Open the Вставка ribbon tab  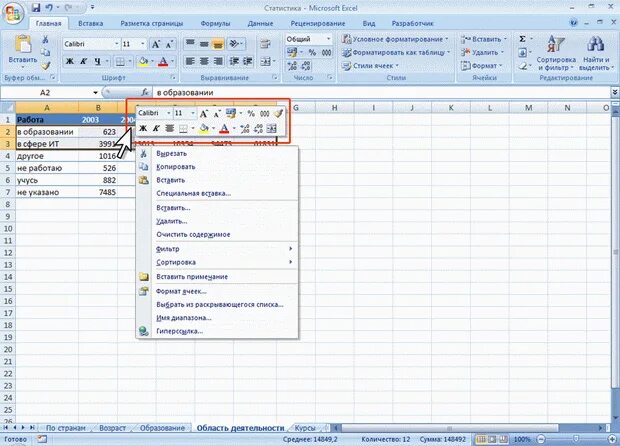tap(91, 23)
